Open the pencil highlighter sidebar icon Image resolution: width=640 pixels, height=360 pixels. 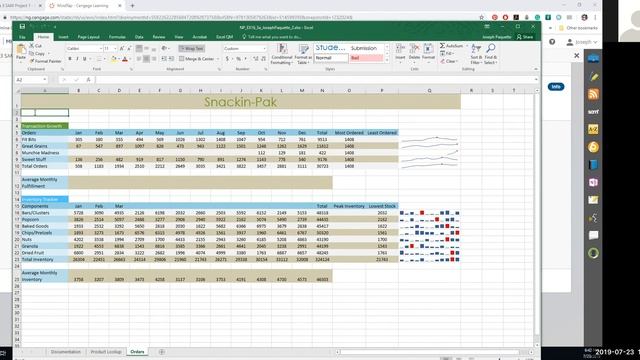tap(593, 76)
